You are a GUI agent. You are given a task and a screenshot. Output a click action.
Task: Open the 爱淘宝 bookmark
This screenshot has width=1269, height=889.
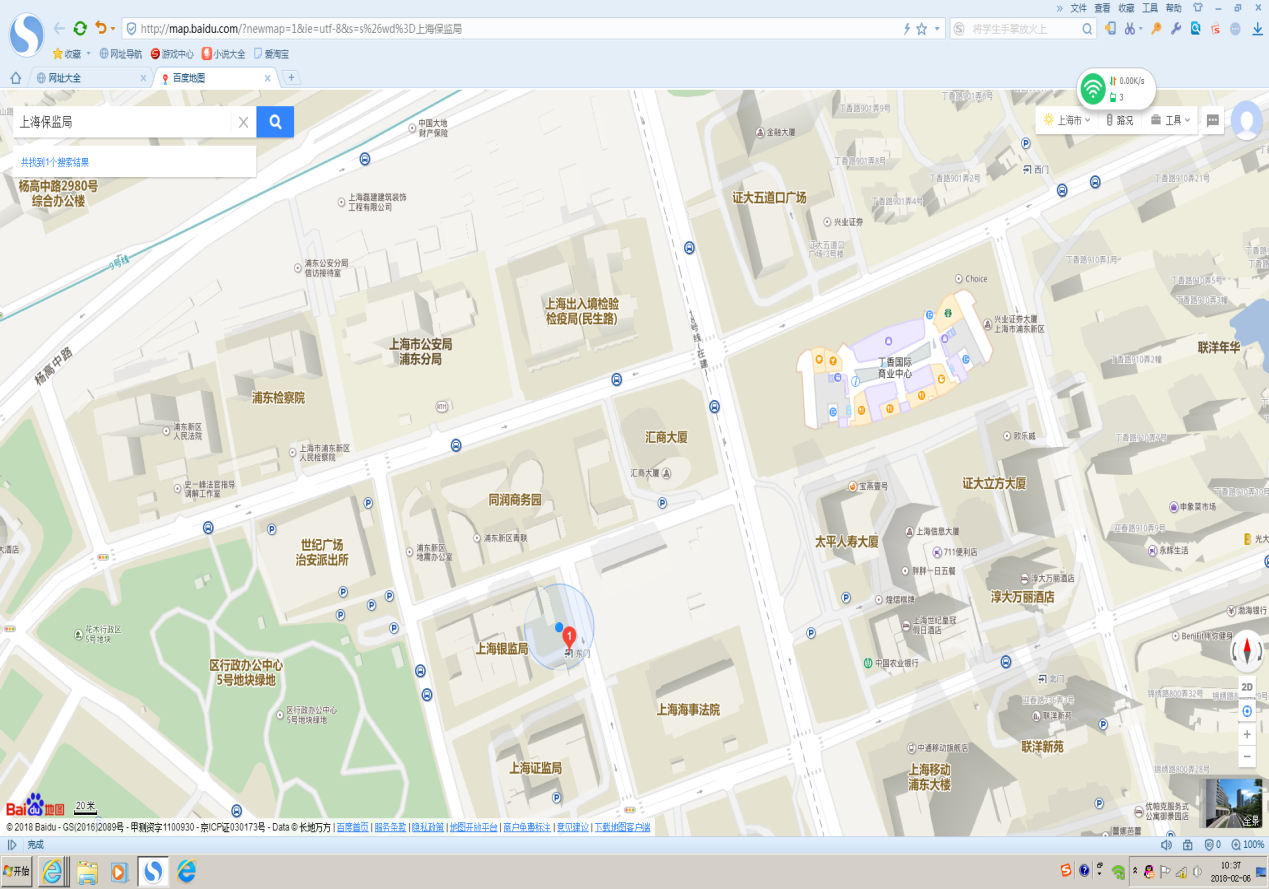[x=271, y=54]
